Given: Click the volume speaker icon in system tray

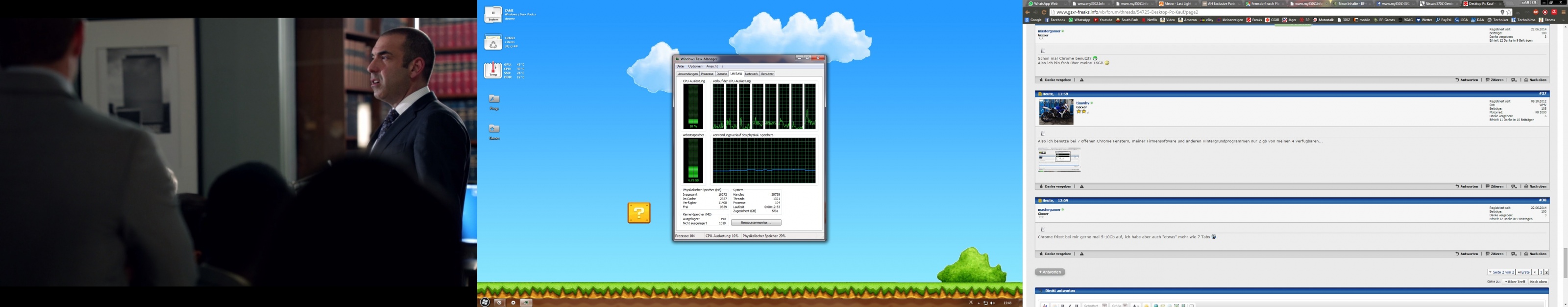Looking at the screenshot, I should click(x=992, y=303).
